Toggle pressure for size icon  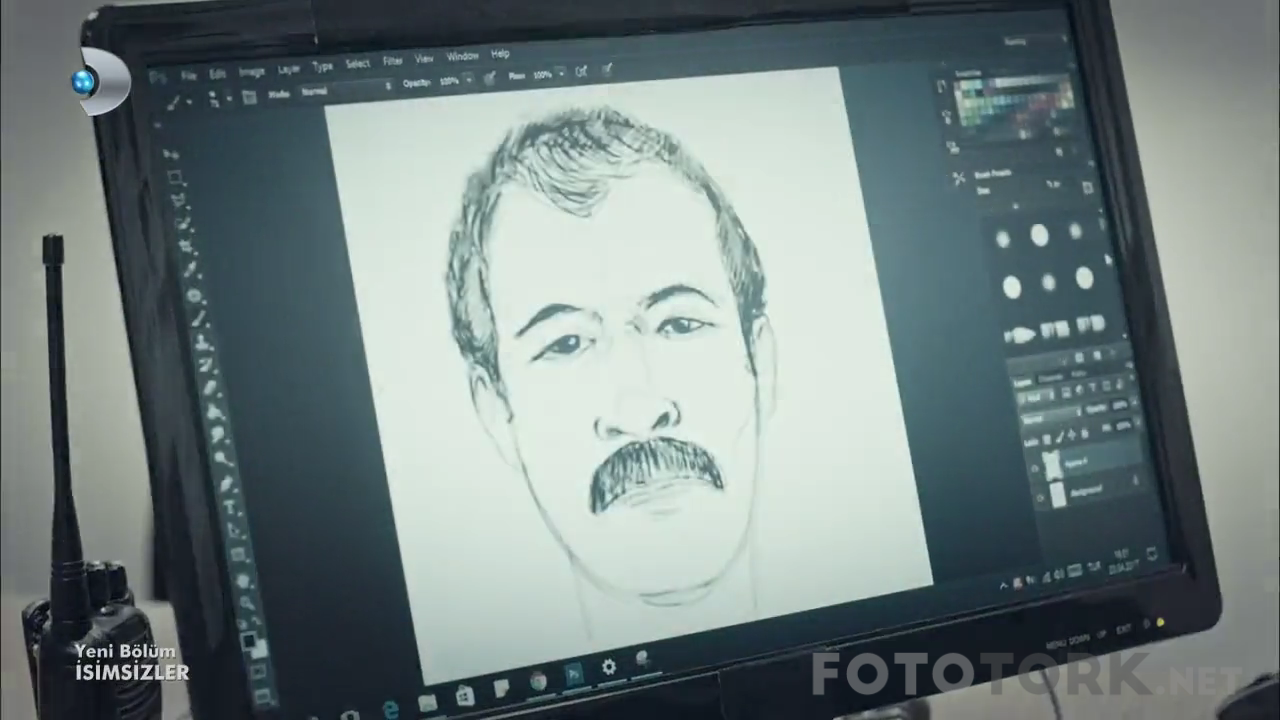(x=607, y=69)
